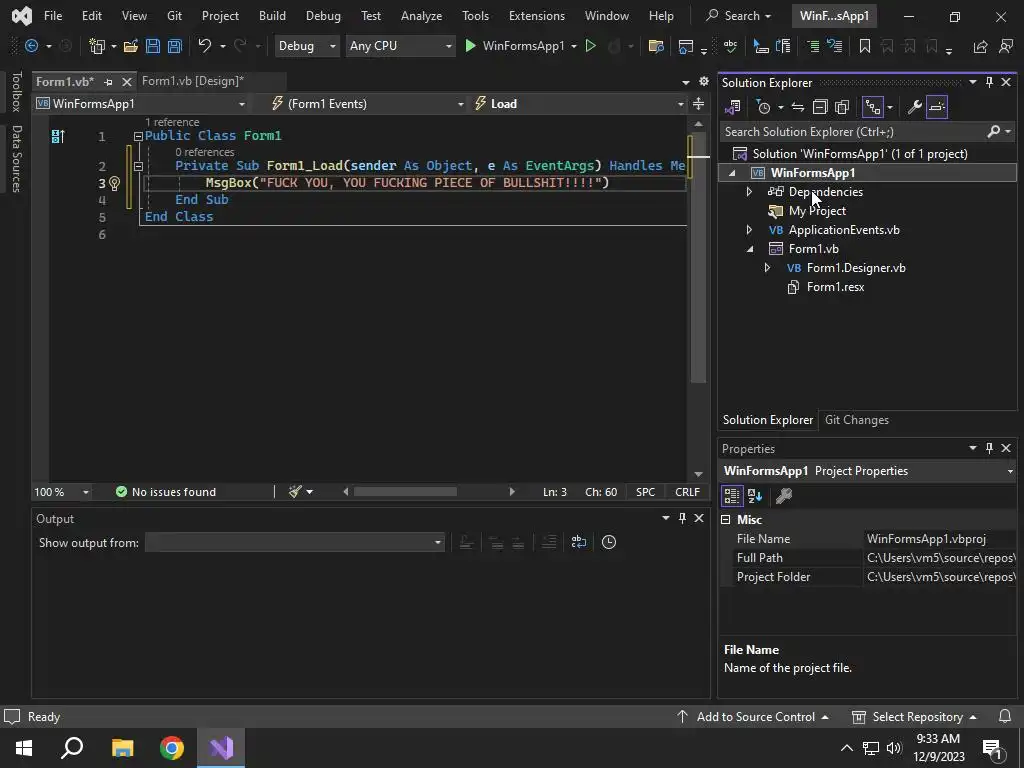Click the Find in Files toolbar icon
The width and height of the screenshot is (1024, 768).
656,46
